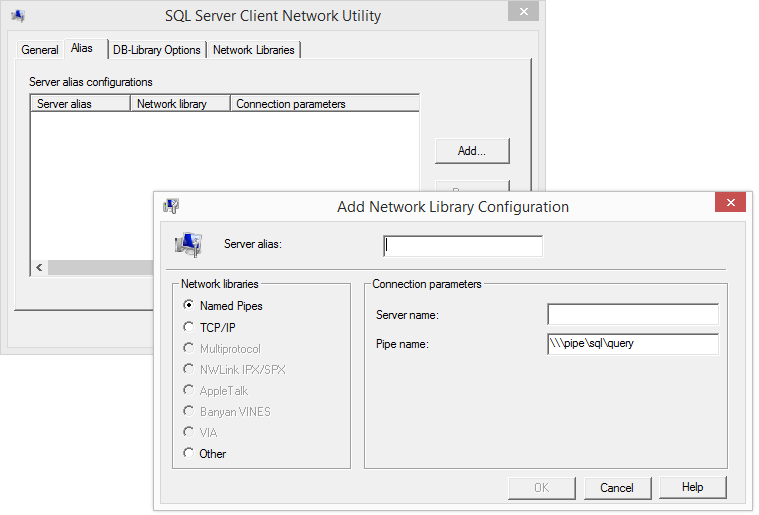759x515 pixels.
Task: Click the 'Server name:' label
Action: [x=407, y=315]
